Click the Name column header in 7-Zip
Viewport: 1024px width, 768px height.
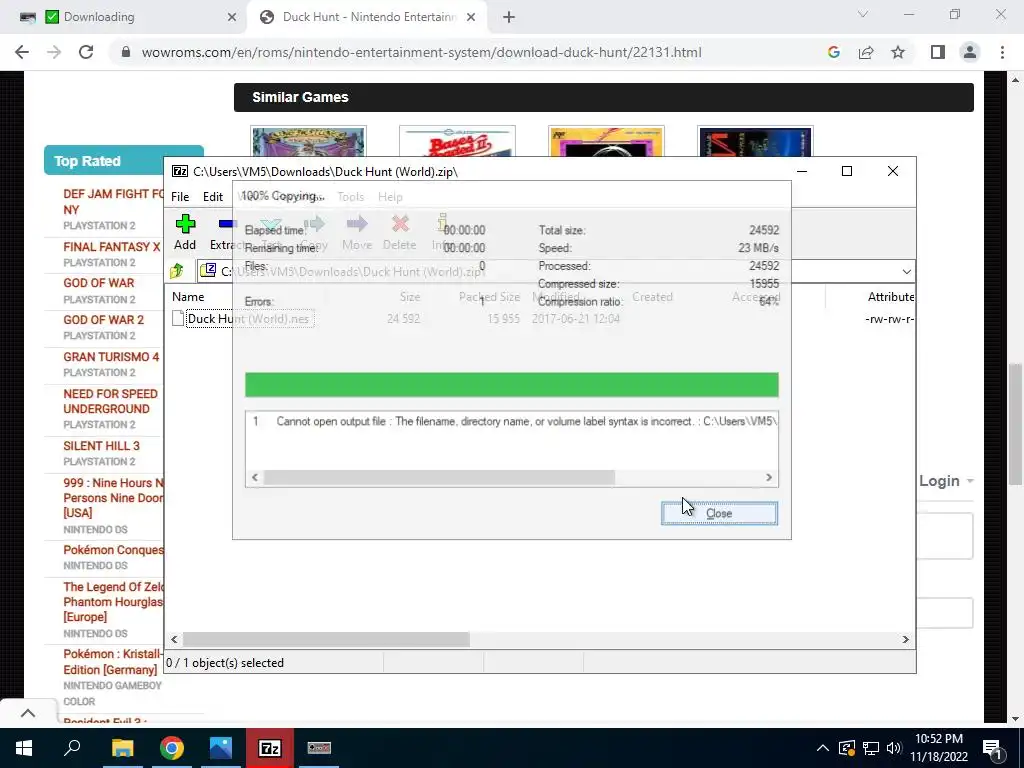[x=188, y=296]
